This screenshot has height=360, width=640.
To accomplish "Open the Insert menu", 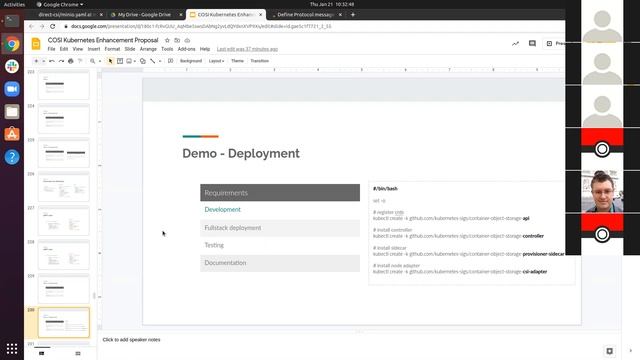I will pyautogui.click(x=94, y=49).
